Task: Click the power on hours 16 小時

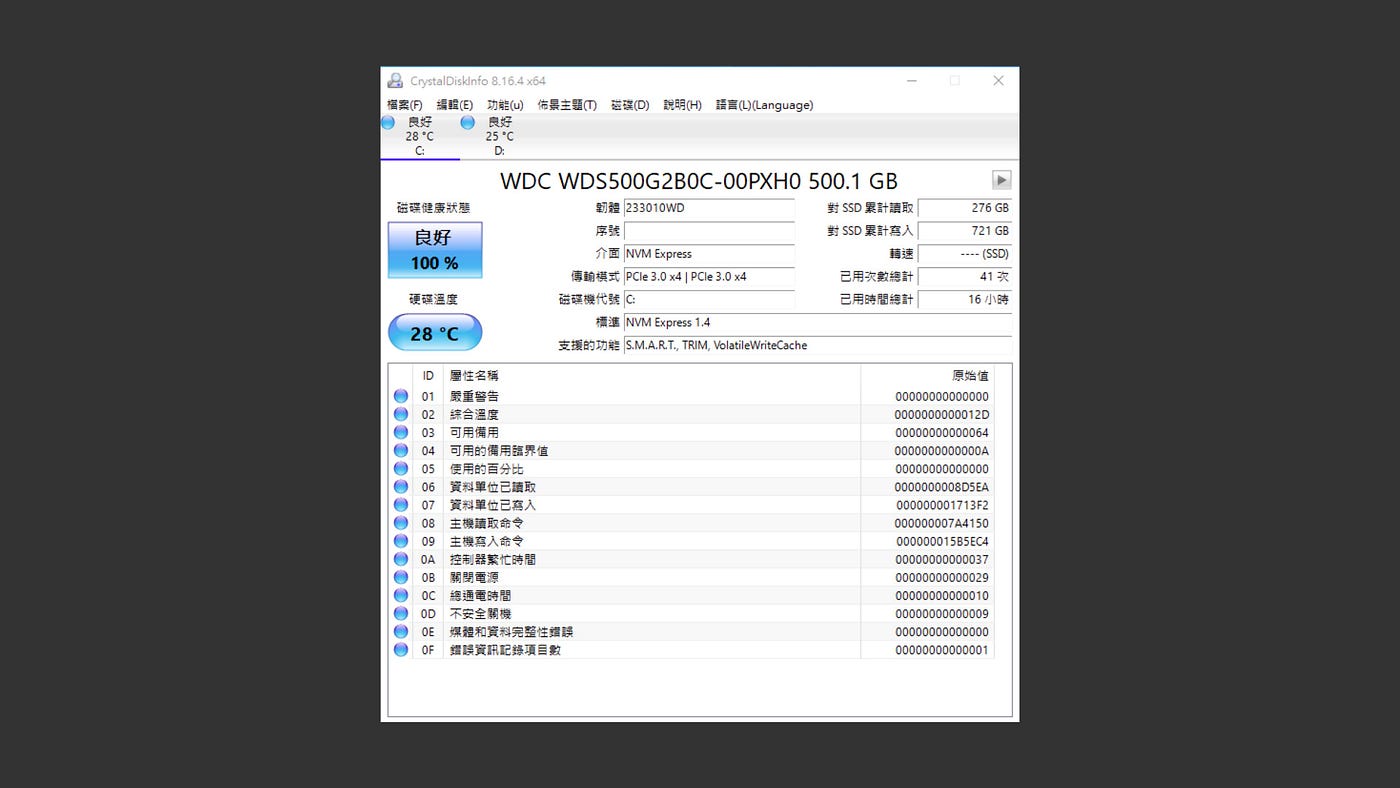Action: (x=965, y=300)
